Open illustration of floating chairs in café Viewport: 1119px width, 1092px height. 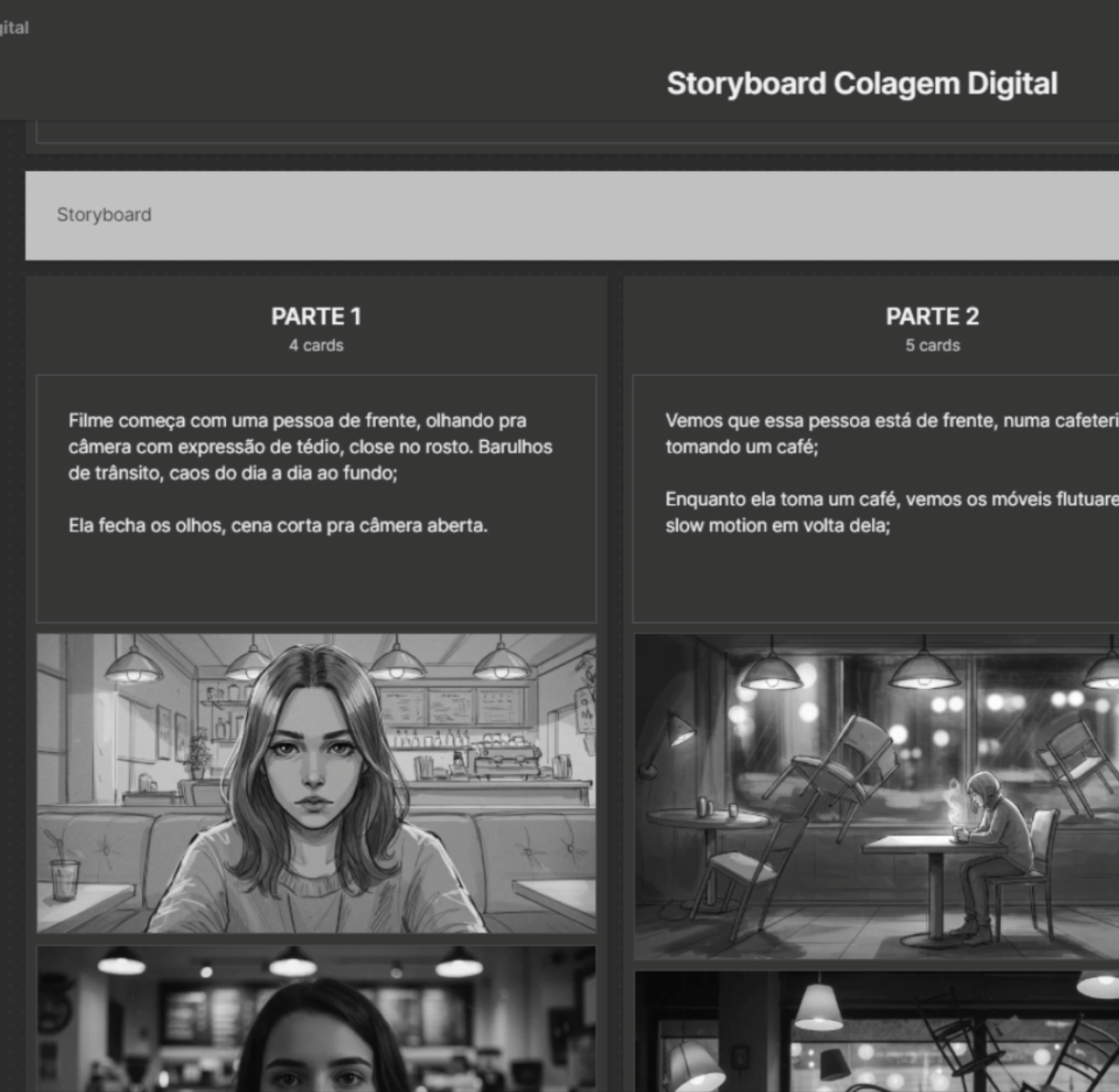pos(876,797)
